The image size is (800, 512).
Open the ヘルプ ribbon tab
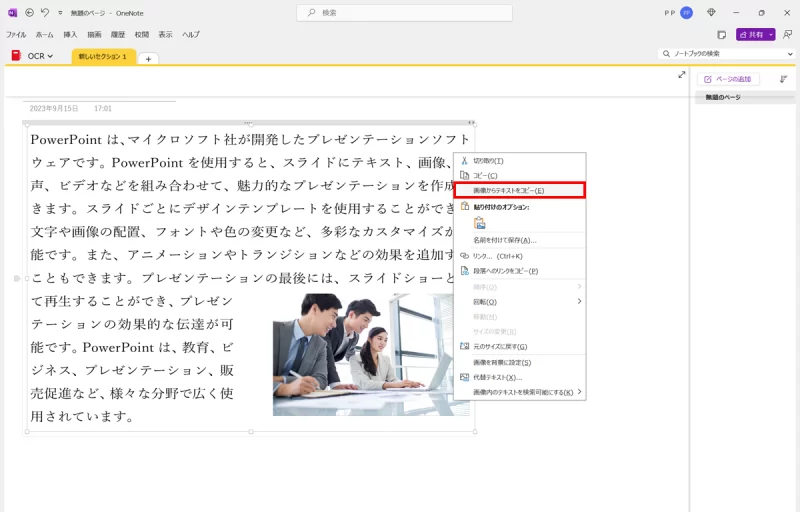point(191,35)
